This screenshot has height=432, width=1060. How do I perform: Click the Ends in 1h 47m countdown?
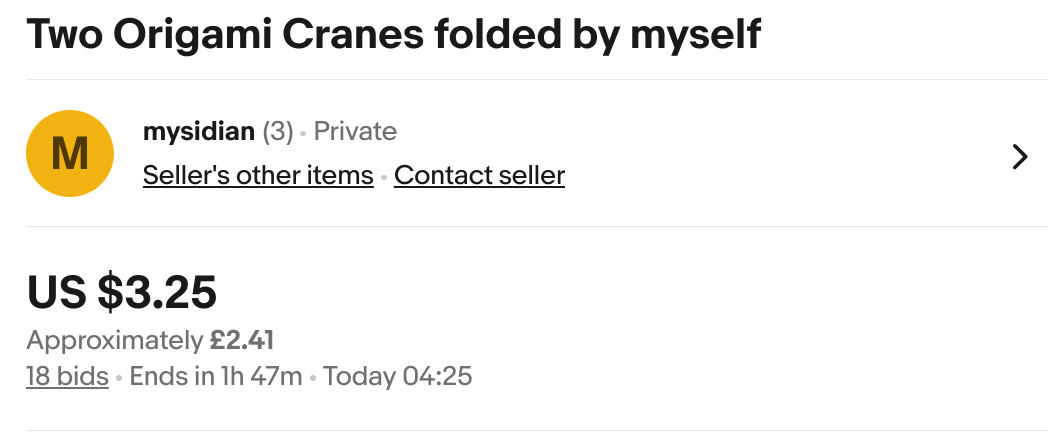click(216, 377)
